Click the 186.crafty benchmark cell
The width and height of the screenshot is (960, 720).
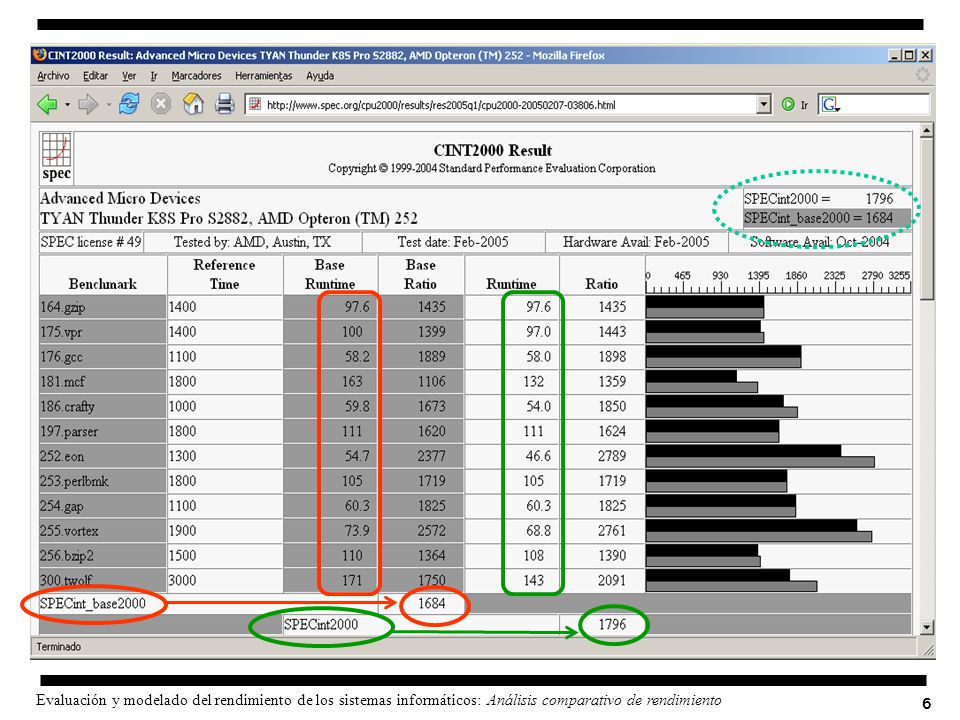click(x=103, y=407)
